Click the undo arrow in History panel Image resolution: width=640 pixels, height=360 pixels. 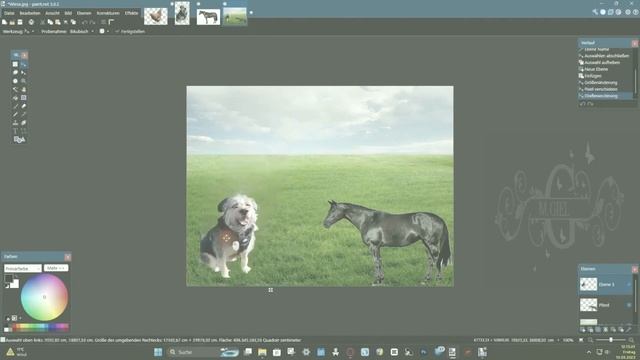coord(582,104)
